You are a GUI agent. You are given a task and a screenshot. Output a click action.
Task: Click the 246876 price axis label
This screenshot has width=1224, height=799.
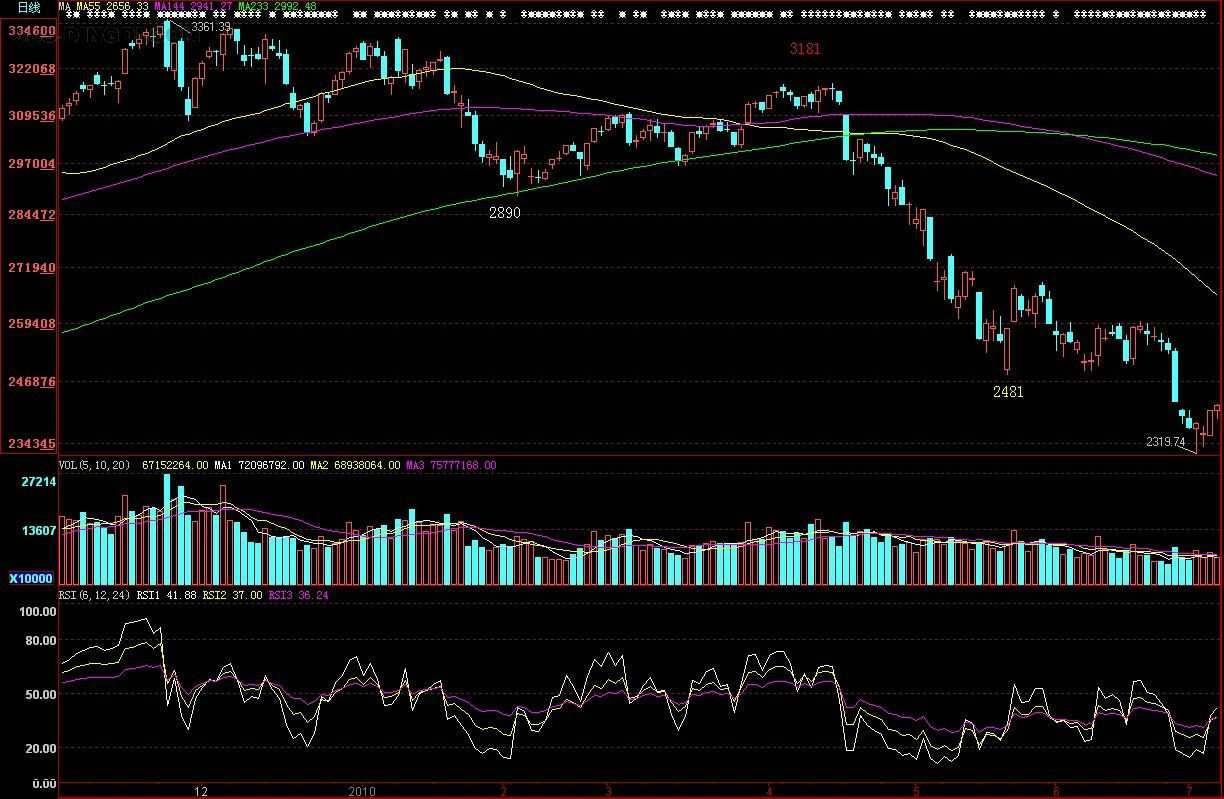[x=31, y=382]
